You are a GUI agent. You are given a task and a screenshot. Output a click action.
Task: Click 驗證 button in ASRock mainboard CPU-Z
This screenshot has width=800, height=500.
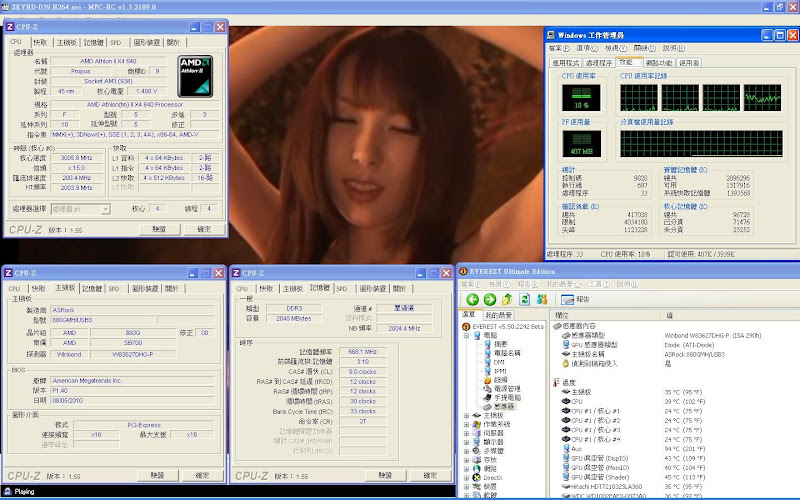click(158, 476)
